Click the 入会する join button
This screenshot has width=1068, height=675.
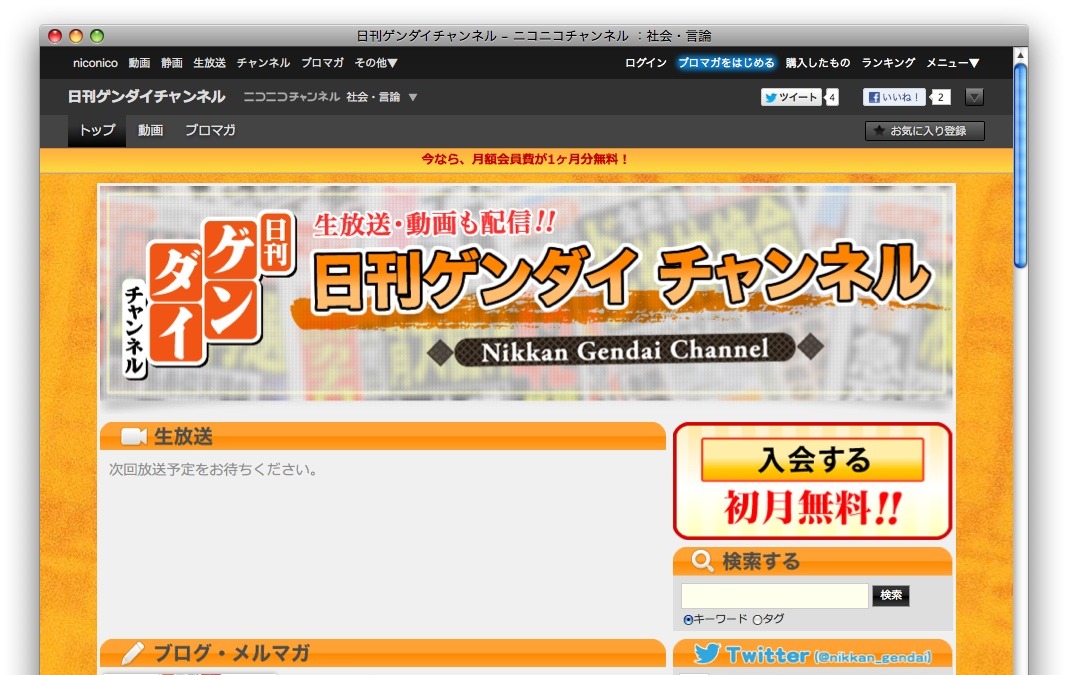coord(812,460)
